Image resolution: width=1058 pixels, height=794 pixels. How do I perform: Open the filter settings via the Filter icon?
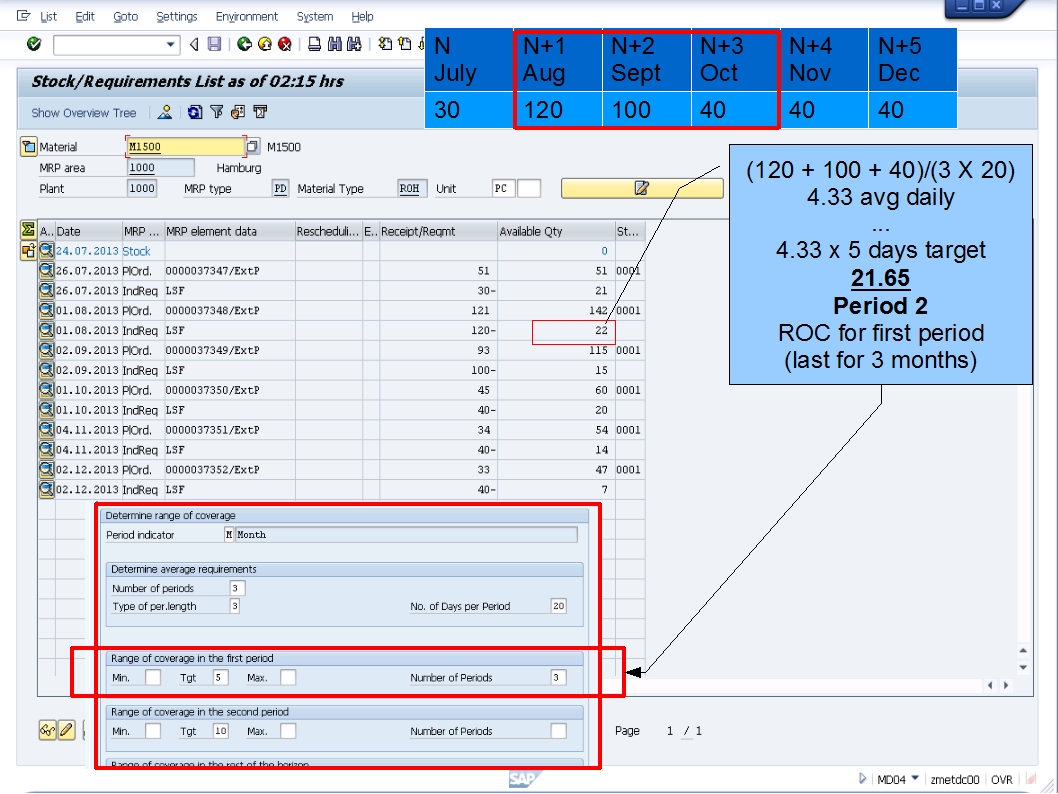coord(216,113)
